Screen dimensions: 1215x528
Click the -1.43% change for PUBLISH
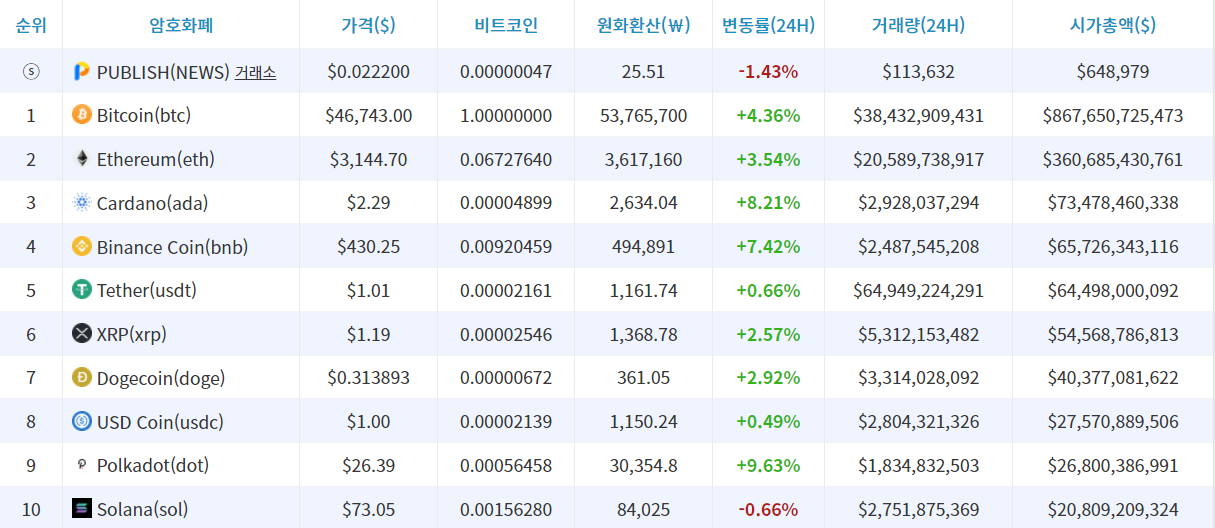click(768, 72)
